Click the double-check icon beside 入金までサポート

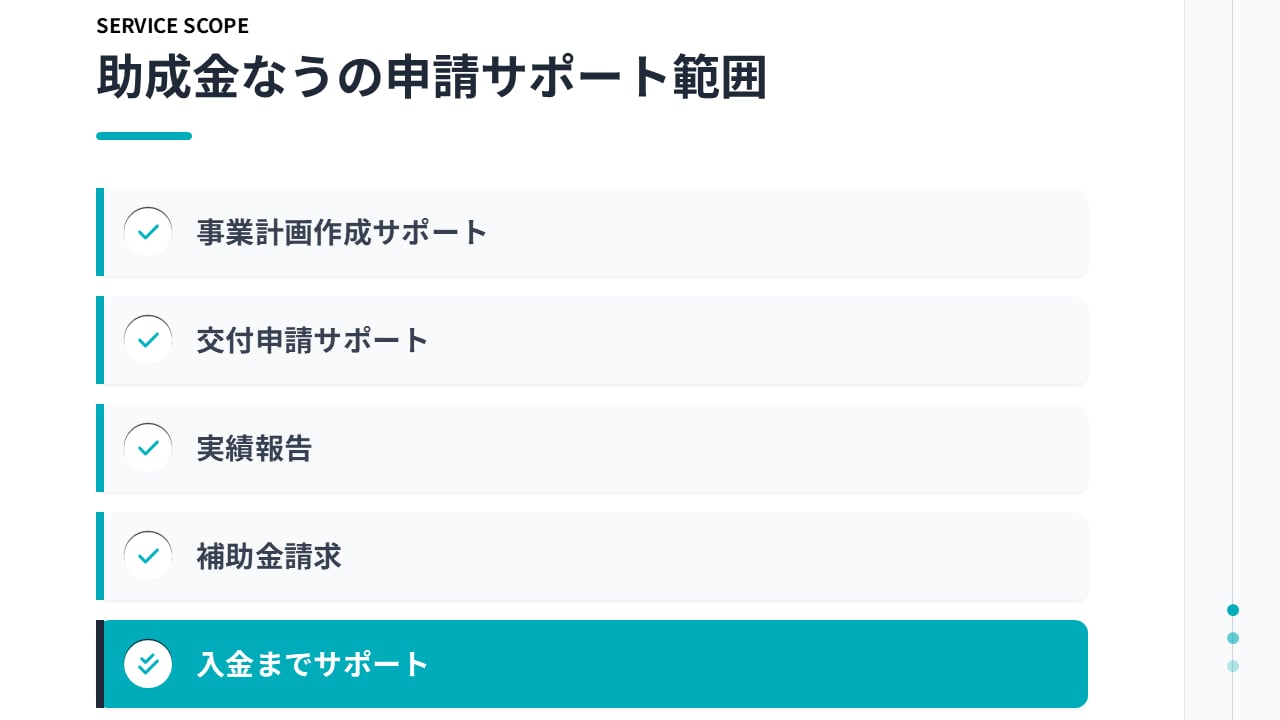click(148, 664)
